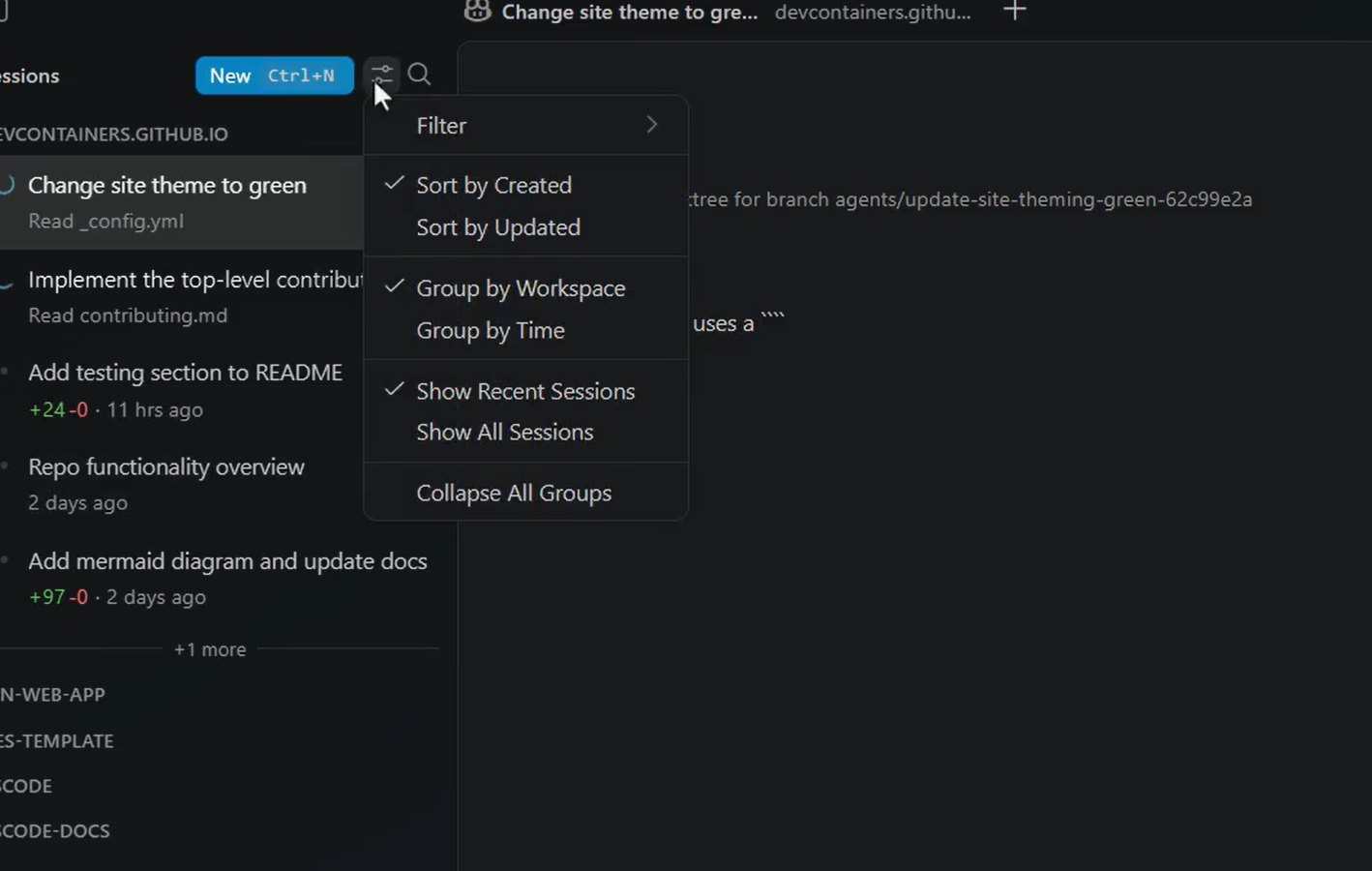
Task: Click the +97 -0 diff stats
Action: click(58, 597)
